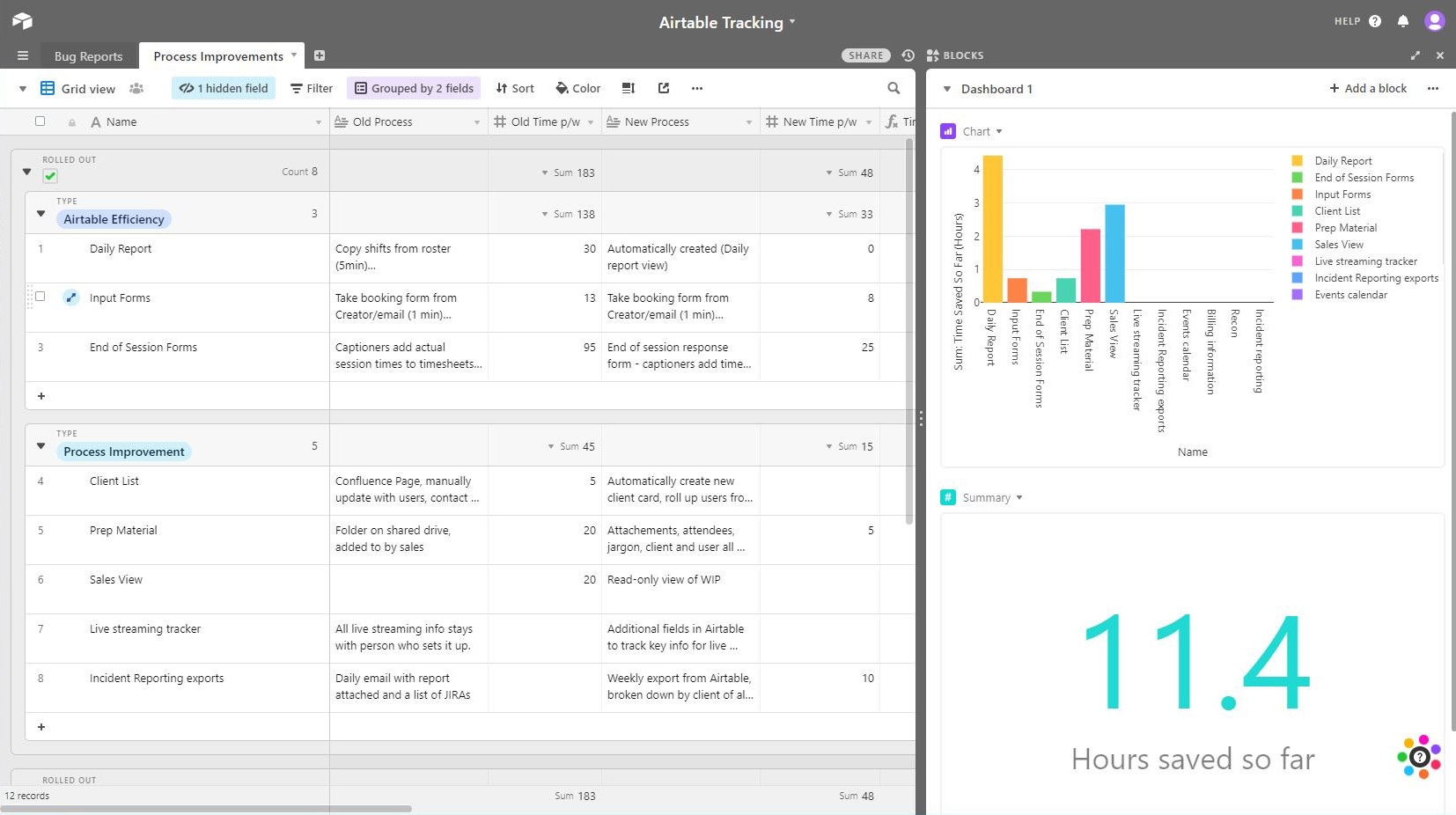This screenshot has height=815, width=1456.
Task: Select the Client List name cell
Action: click(177, 490)
